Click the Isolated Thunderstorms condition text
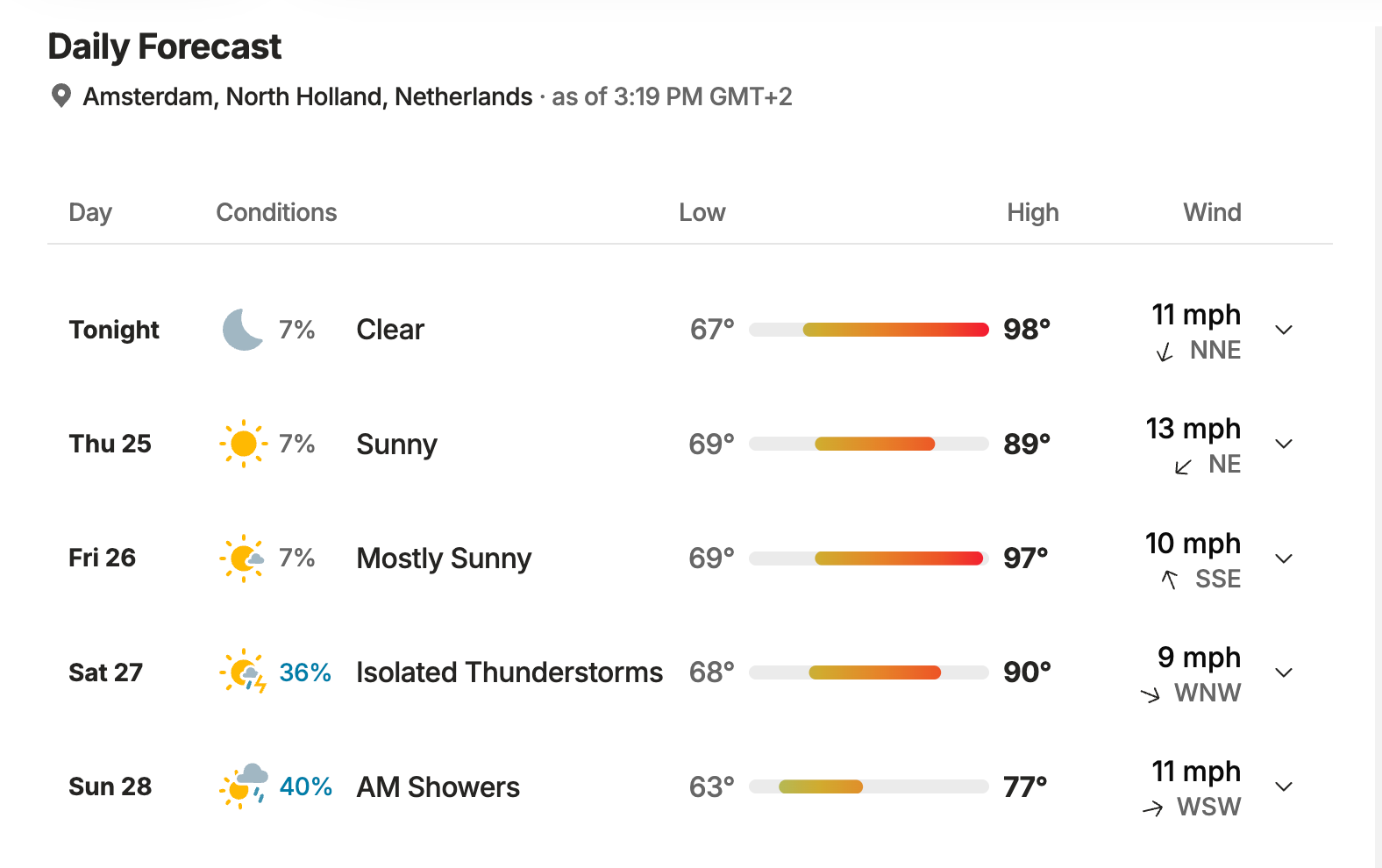The image size is (1382, 868). 509,672
